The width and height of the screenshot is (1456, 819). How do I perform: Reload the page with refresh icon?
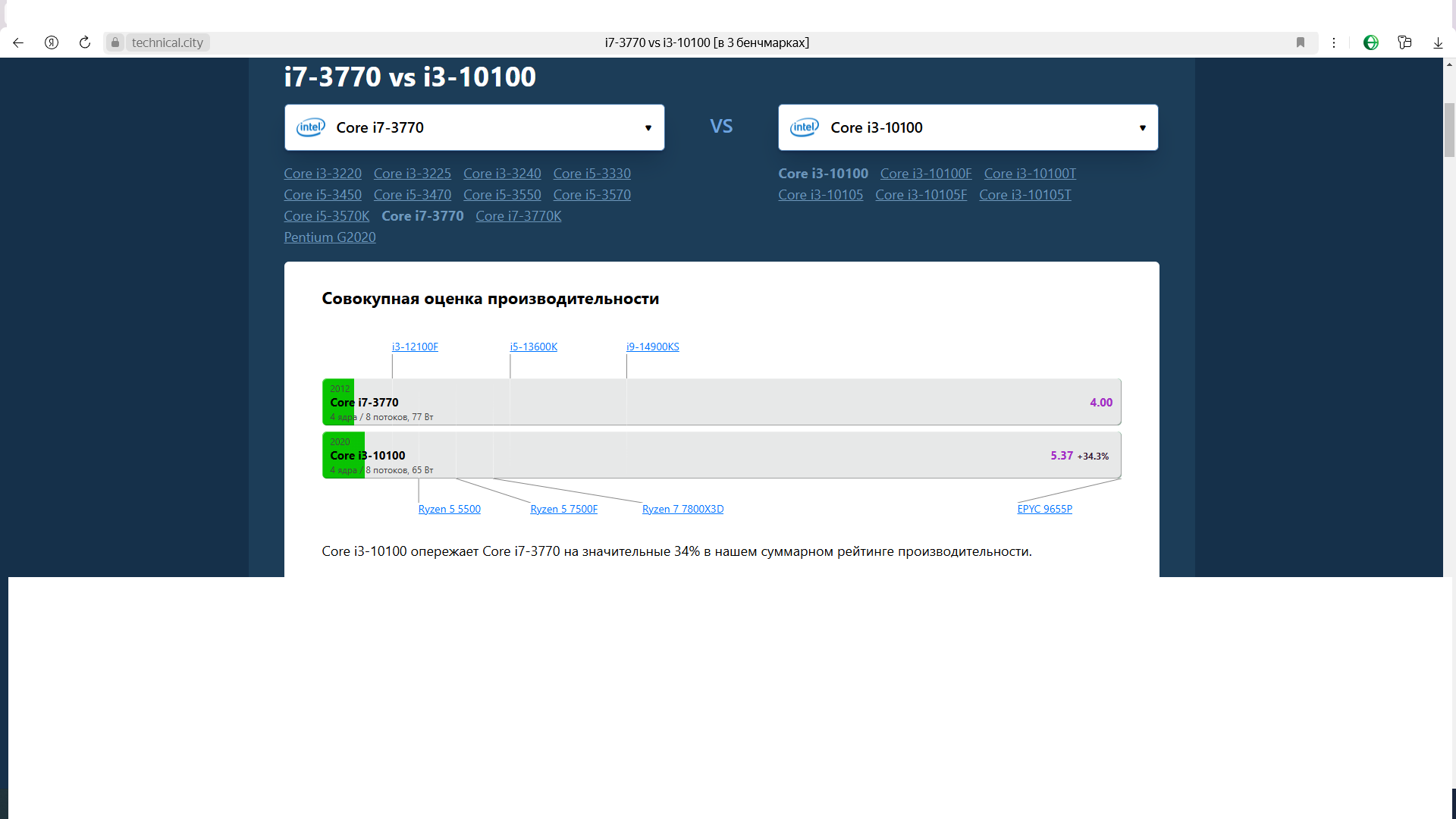pos(85,42)
